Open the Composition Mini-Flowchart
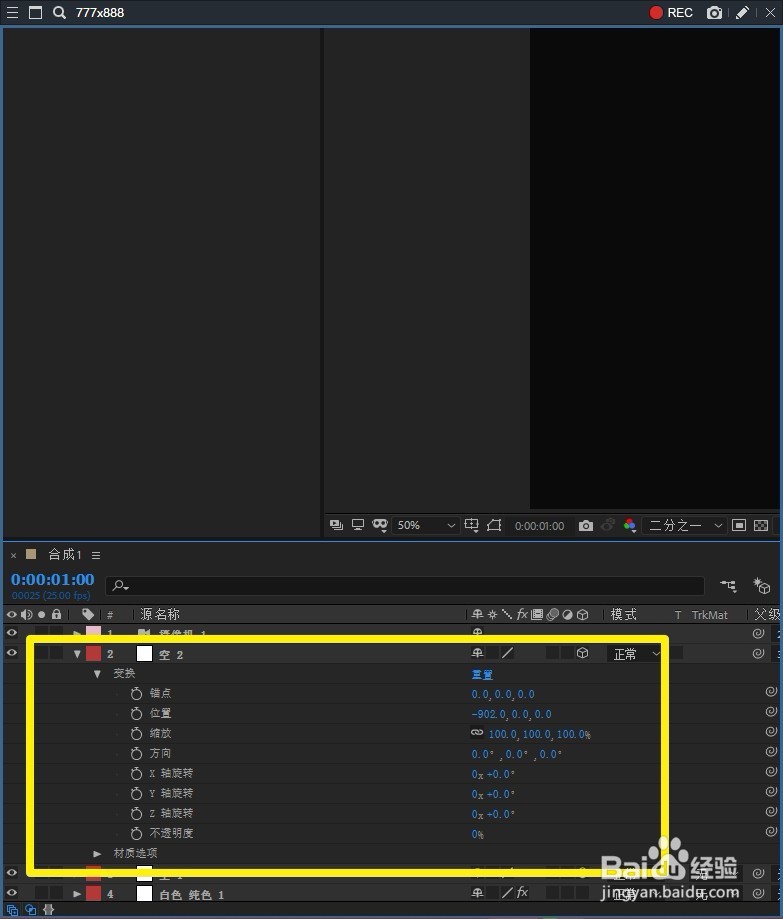783x919 pixels. [728, 585]
